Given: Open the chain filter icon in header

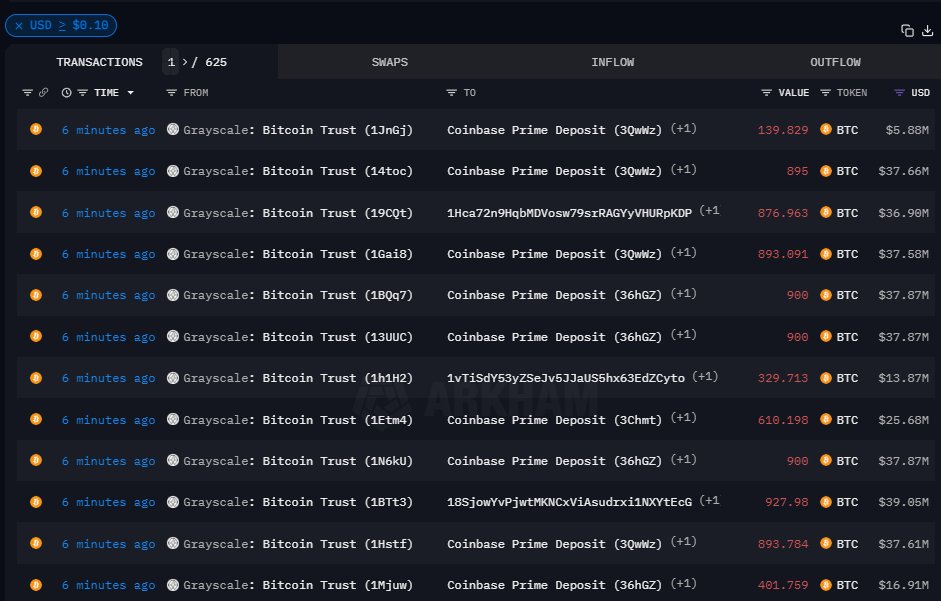Looking at the screenshot, I should click(27, 92).
